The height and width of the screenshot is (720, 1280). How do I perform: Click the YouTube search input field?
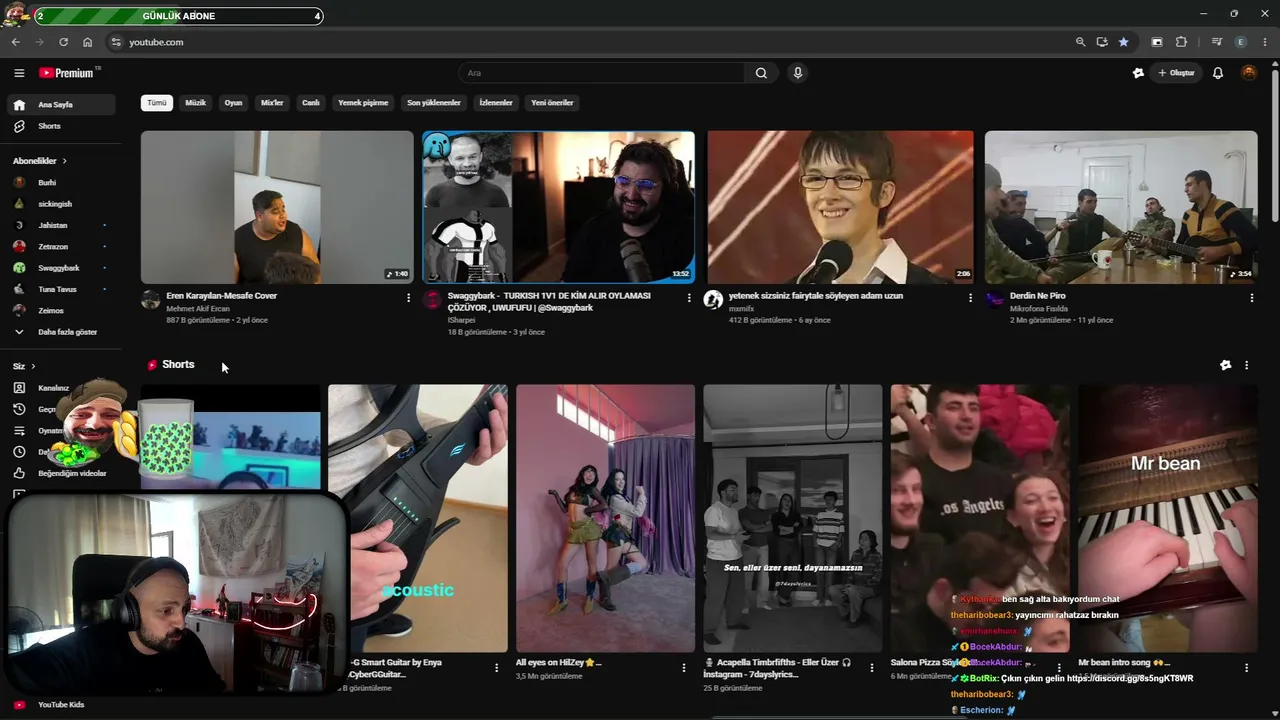pos(601,73)
